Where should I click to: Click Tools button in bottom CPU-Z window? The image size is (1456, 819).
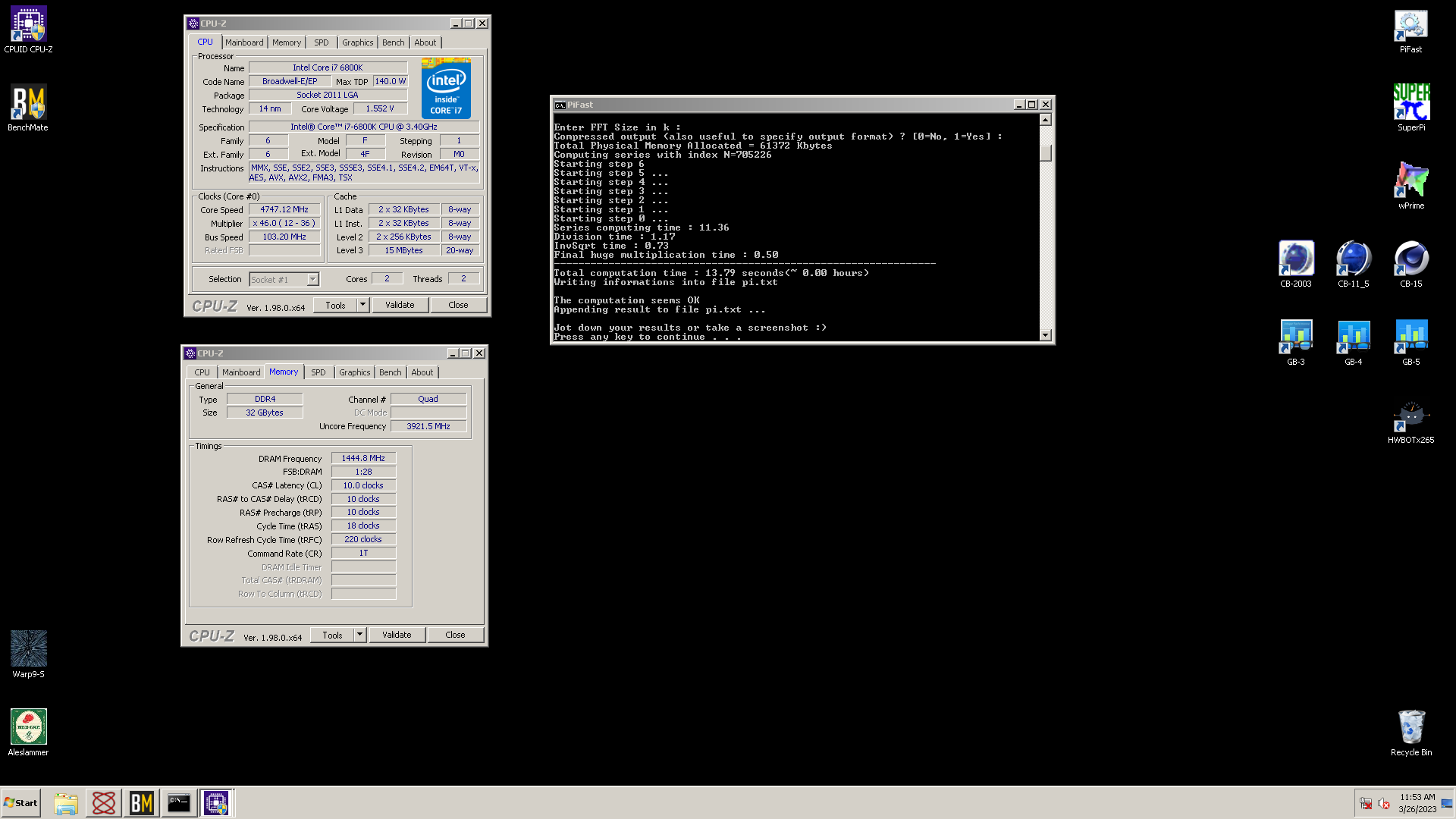332,635
